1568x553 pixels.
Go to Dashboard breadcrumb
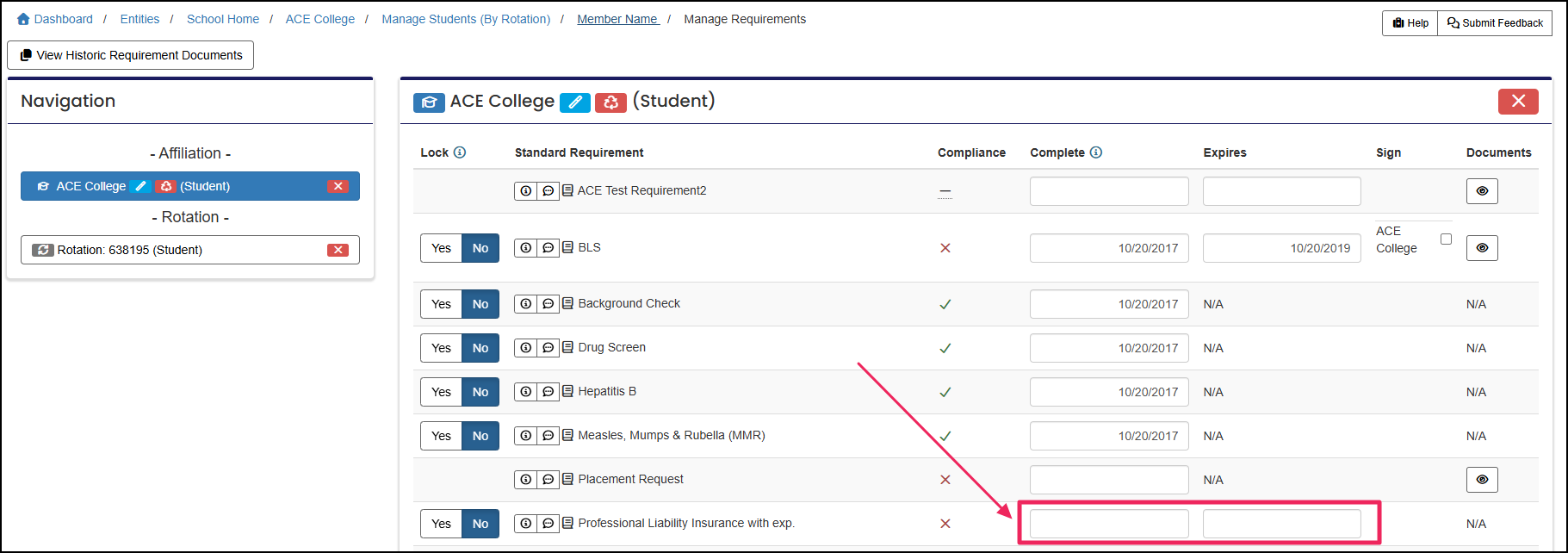[55, 19]
